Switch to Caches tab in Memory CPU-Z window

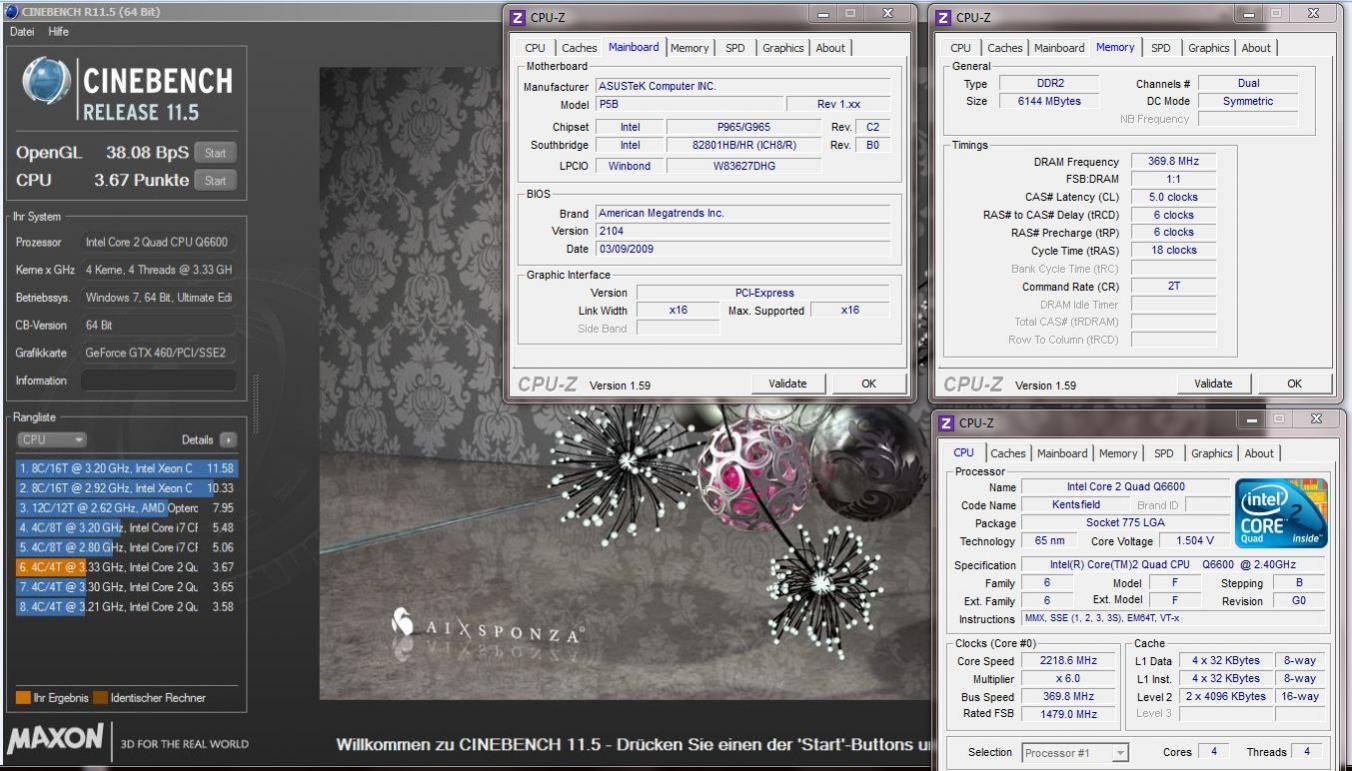click(x=1005, y=48)
